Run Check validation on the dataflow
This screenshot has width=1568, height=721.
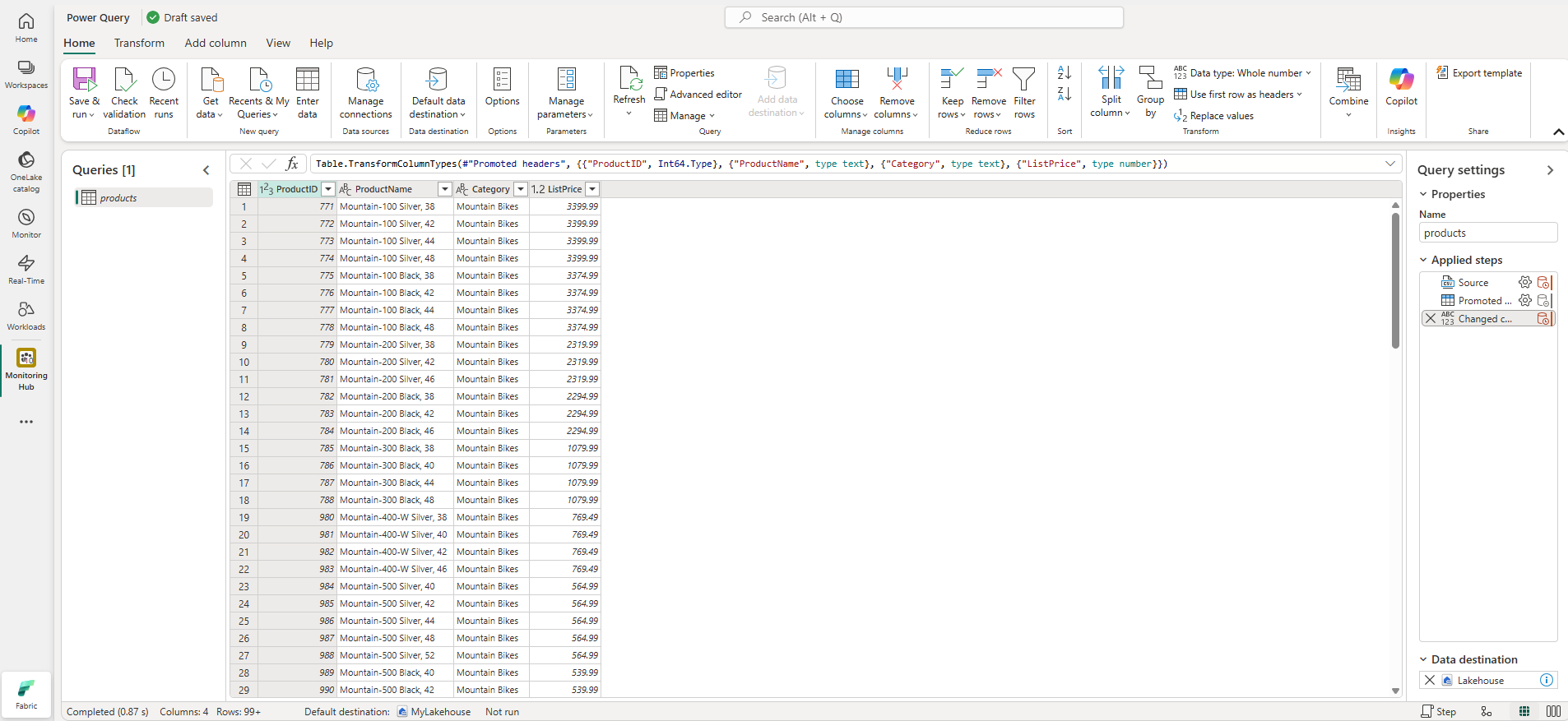point(124,92)
